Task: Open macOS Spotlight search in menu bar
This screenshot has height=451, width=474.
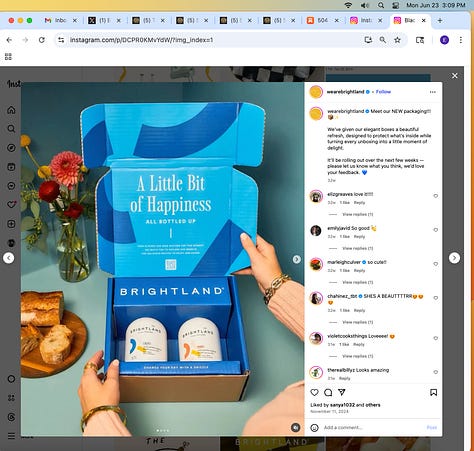Action: click(x=381, y=5)
